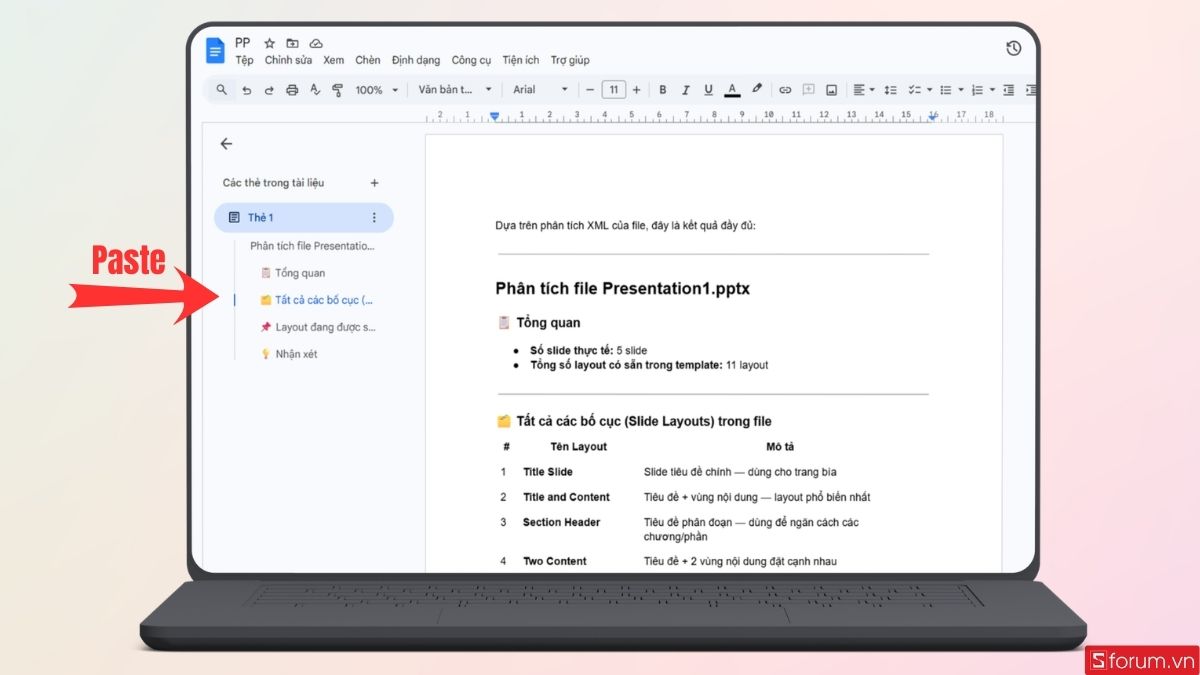
Task: Open text alignment options
Action: [862, 90]
